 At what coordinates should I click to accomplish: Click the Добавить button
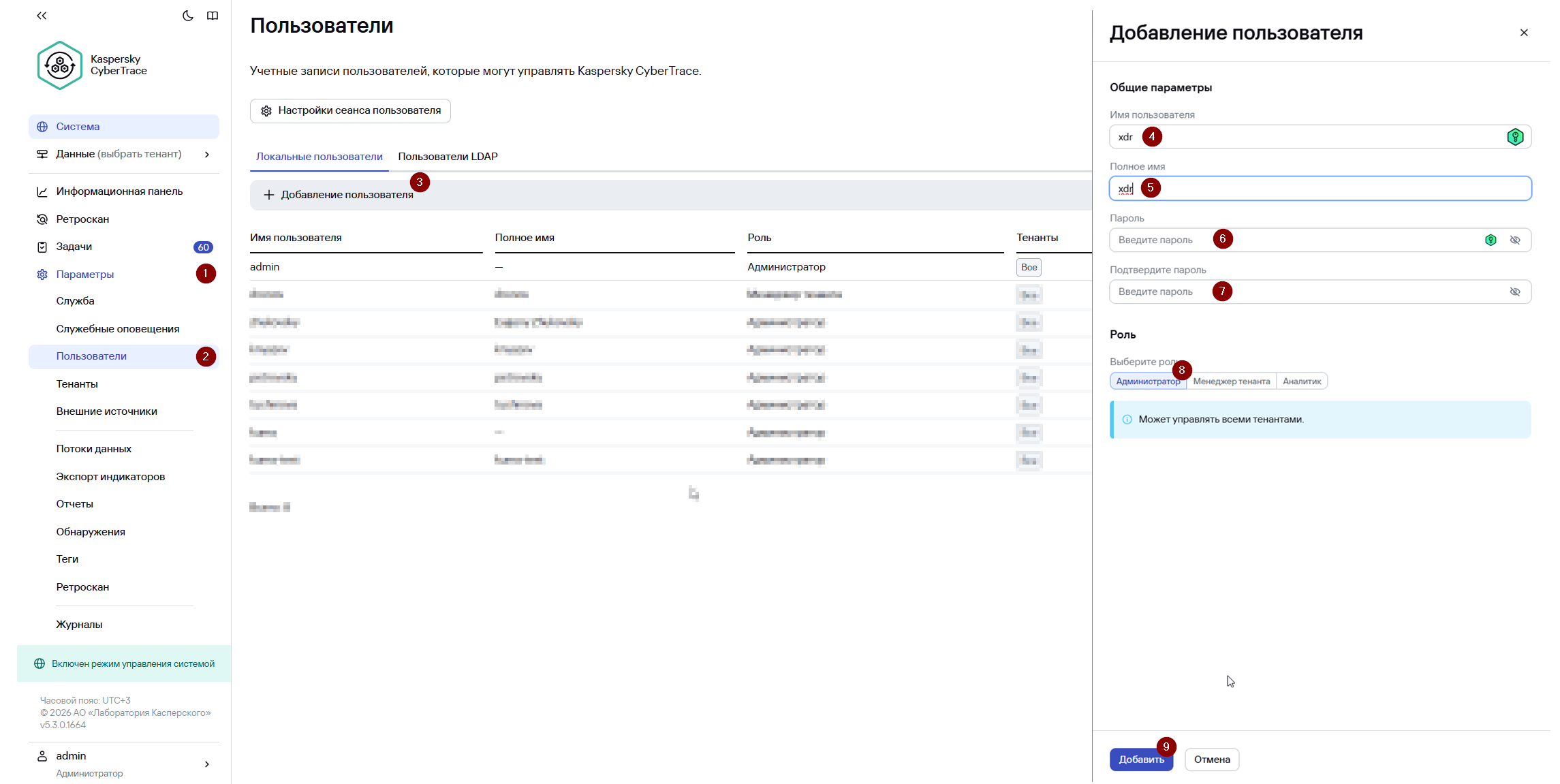click(1141, 759)
